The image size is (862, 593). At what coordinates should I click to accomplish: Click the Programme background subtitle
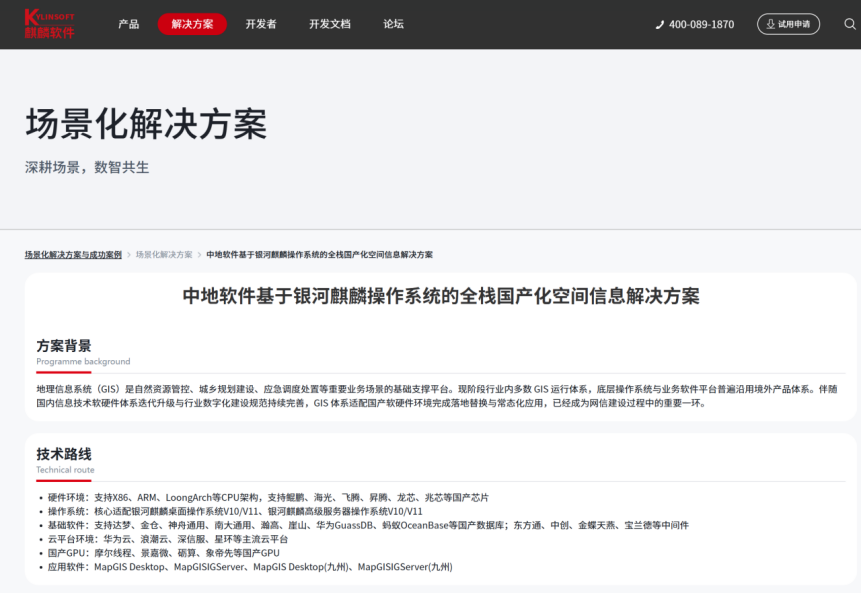pyautogui.click(x=83, y=361)
